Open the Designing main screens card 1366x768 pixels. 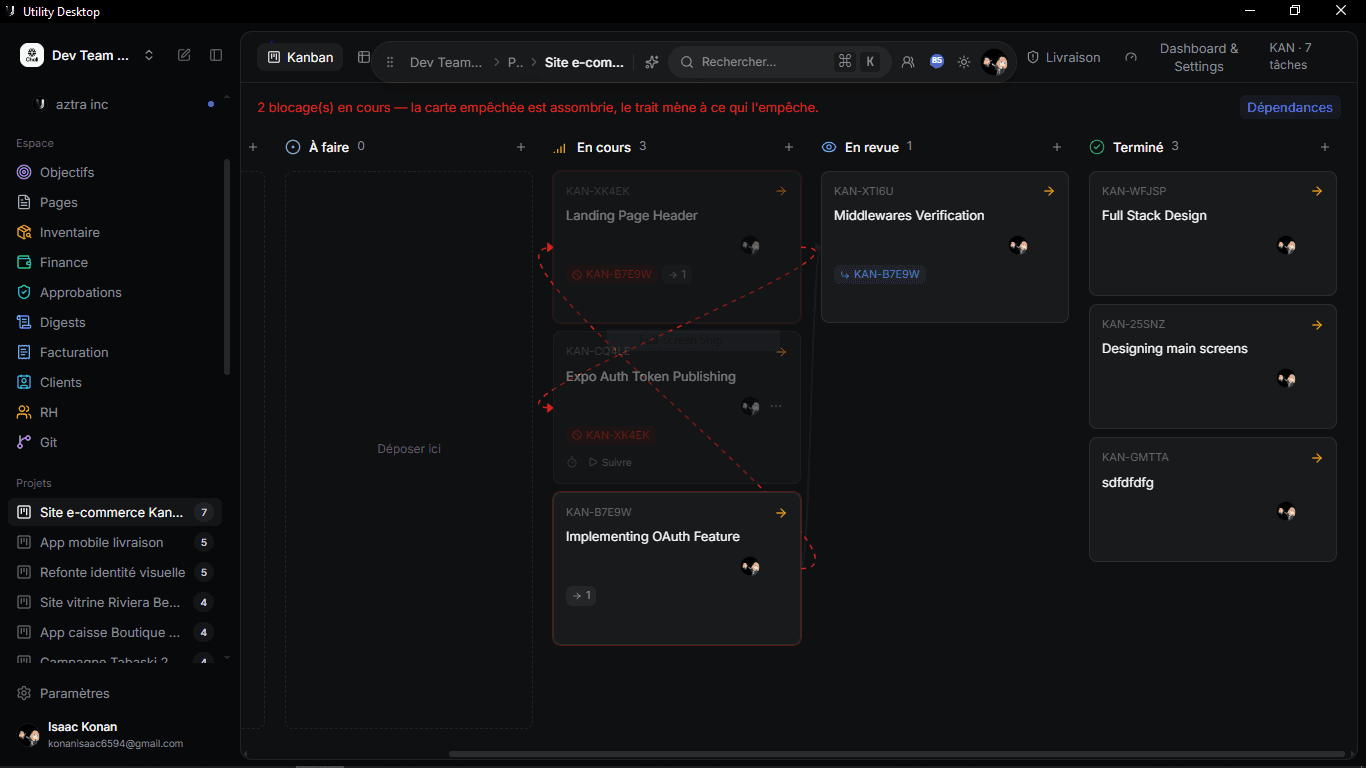[1213, 366]
